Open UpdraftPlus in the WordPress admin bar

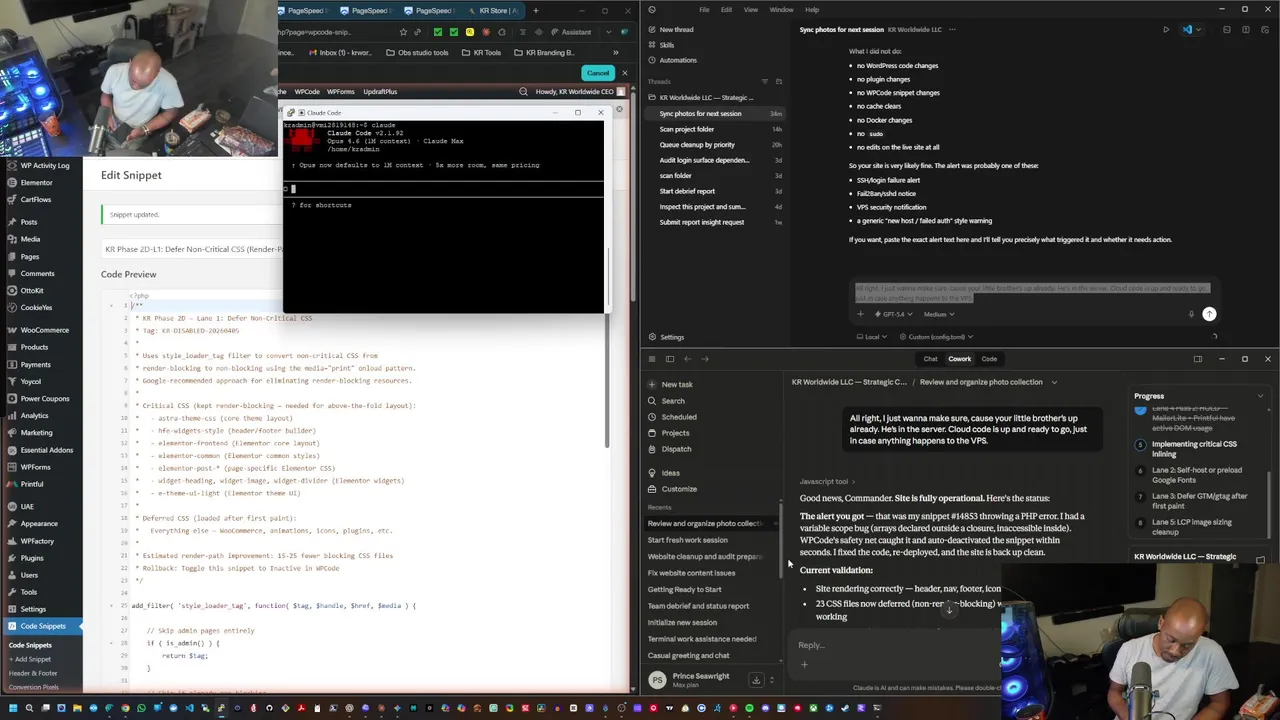coord(380,92)
